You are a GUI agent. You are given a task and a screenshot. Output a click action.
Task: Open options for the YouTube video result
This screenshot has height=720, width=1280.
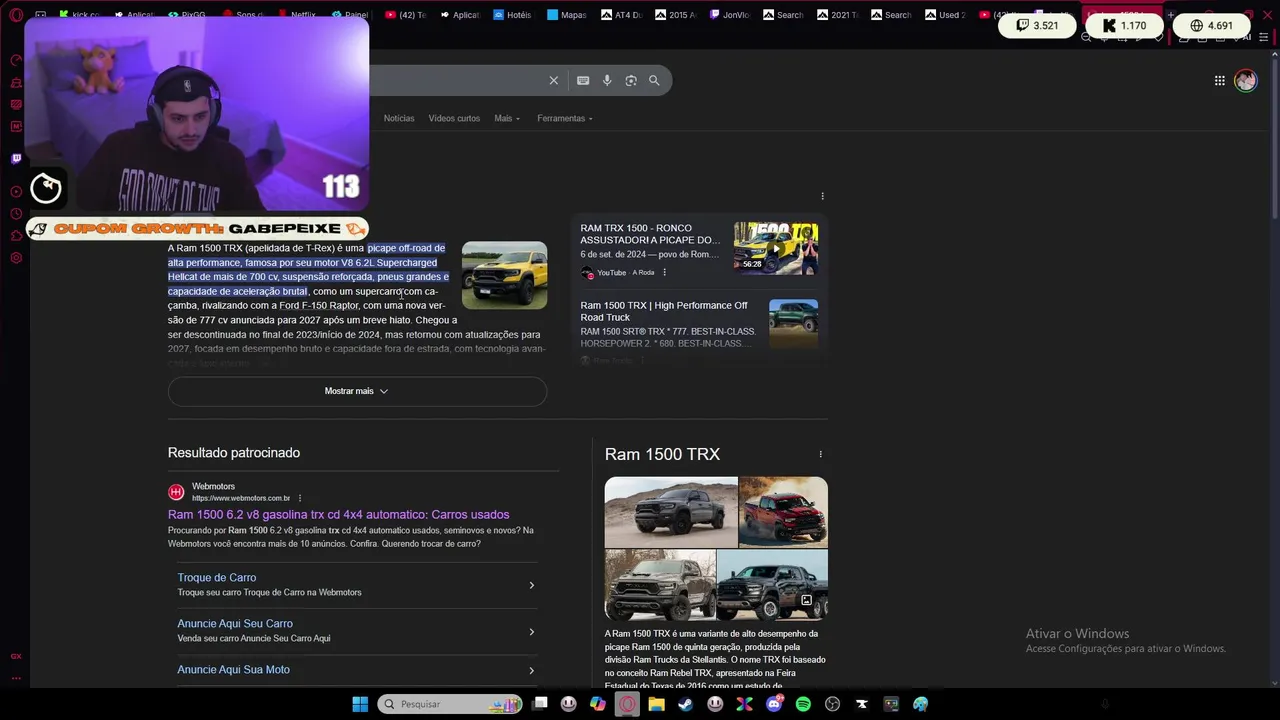click(x=664, y=272)
